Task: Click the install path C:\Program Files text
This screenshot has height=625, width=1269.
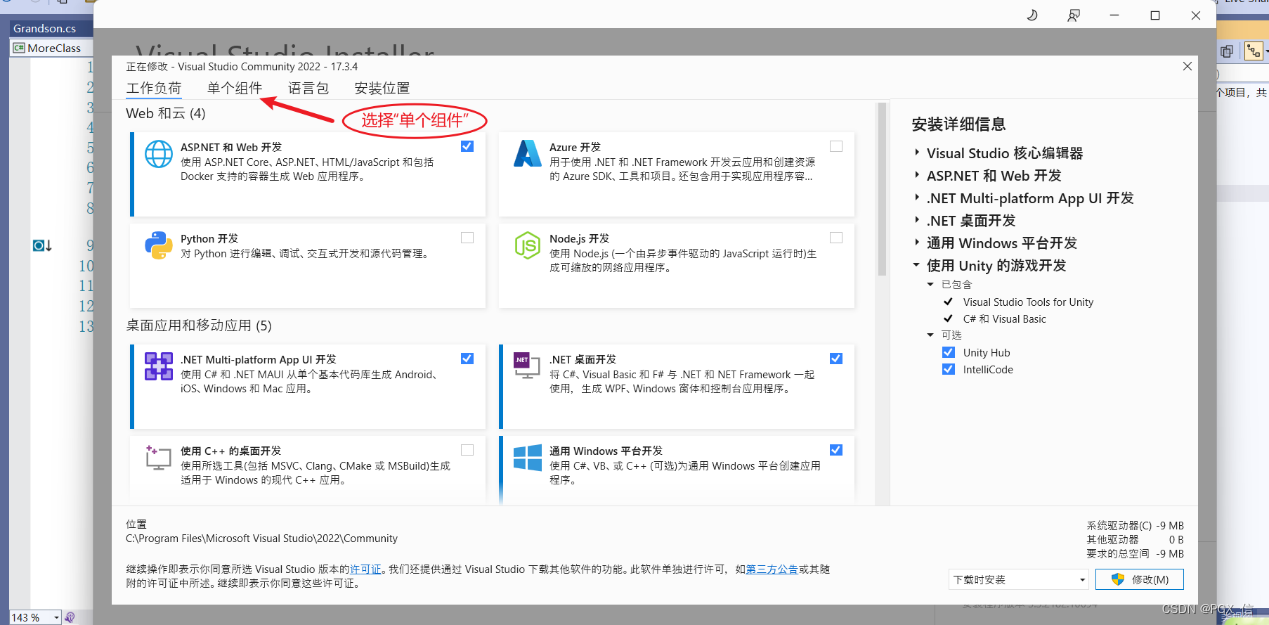Action: [x=262, y=538]
